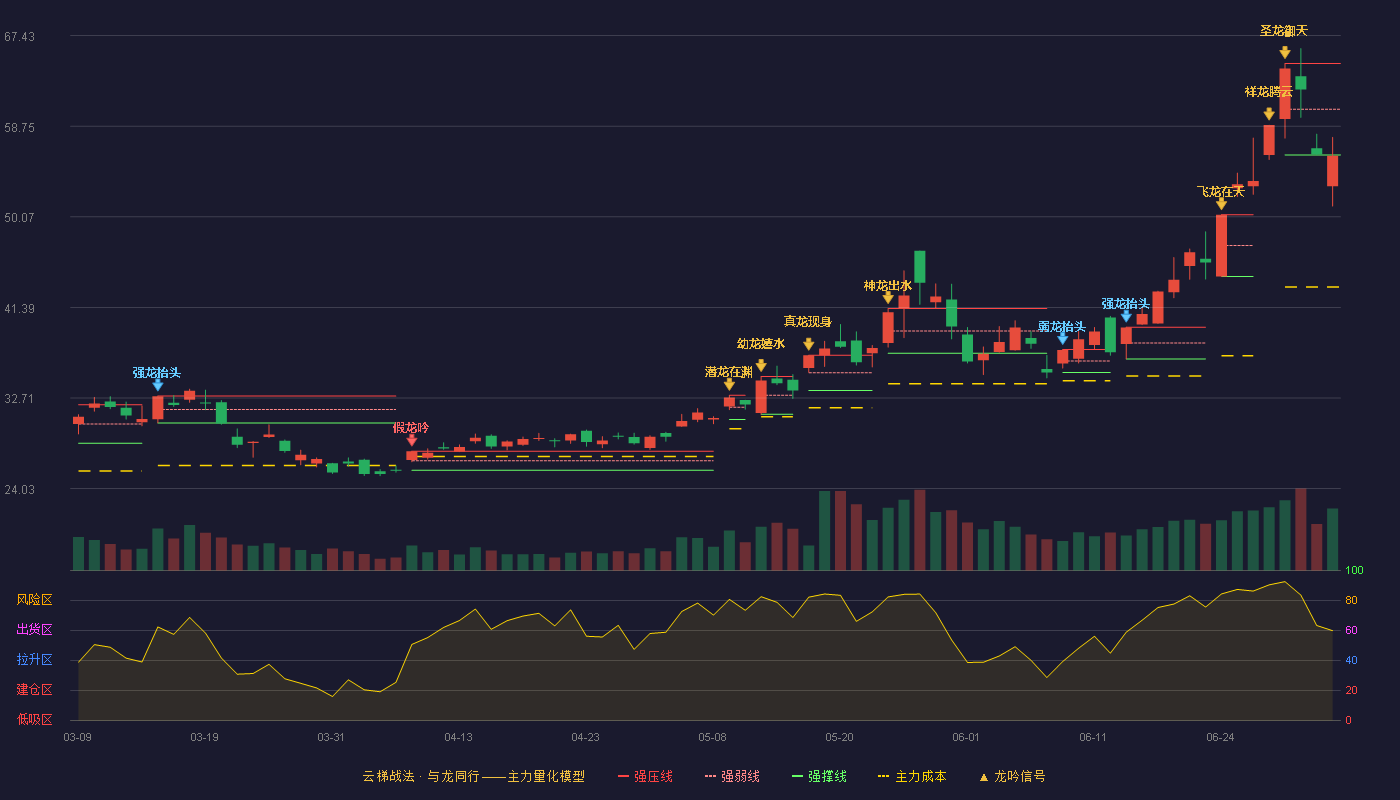The image size is (1400, 800).
Task: Click the 神龙出水 signal label
Action: pos(888,286)
